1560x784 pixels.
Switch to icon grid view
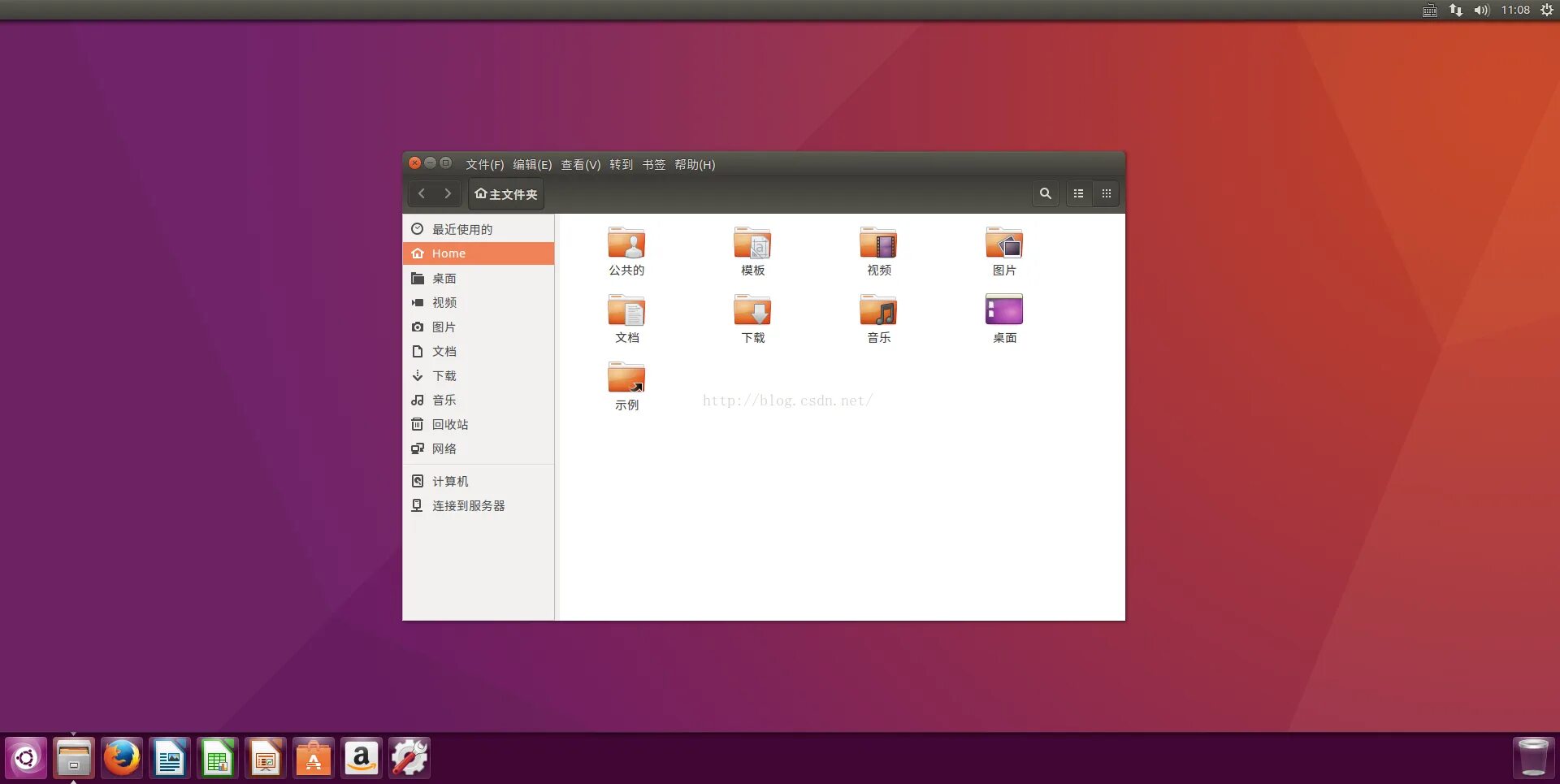[x=1107, y=193]
